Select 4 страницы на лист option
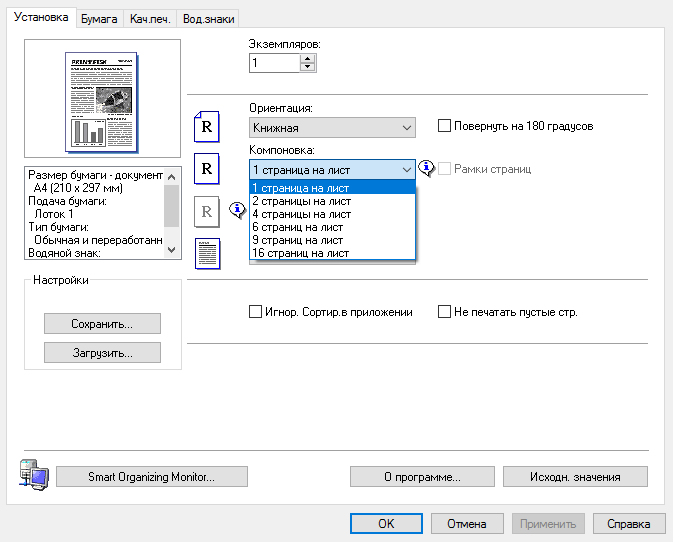The height and width of the screenshot is (542, 673). coord(301,214)
